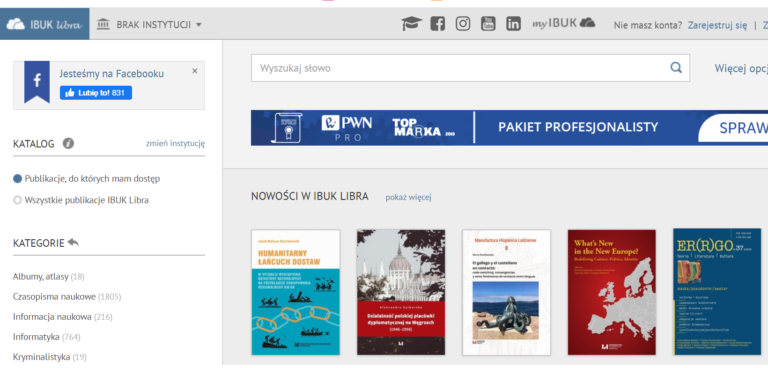Select Publikacje, do których mam dostęp
The height and width of the screenshot is (368, 768).
click(87, 179)
